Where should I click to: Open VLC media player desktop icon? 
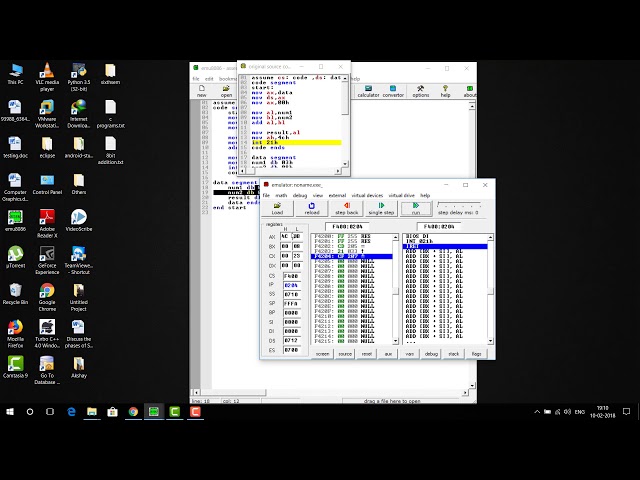(47, 77)
